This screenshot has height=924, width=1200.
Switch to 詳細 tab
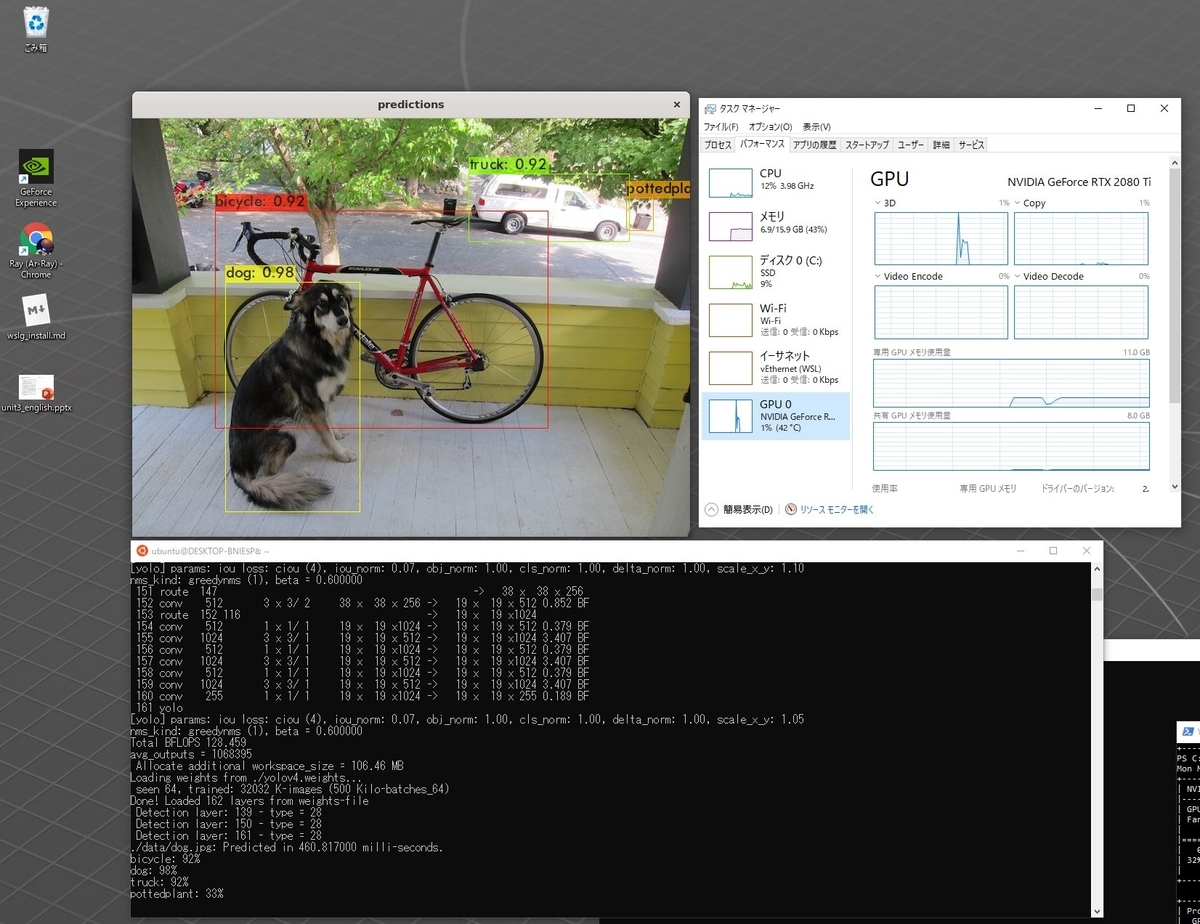pyautogui.click(x=942, y=145)
